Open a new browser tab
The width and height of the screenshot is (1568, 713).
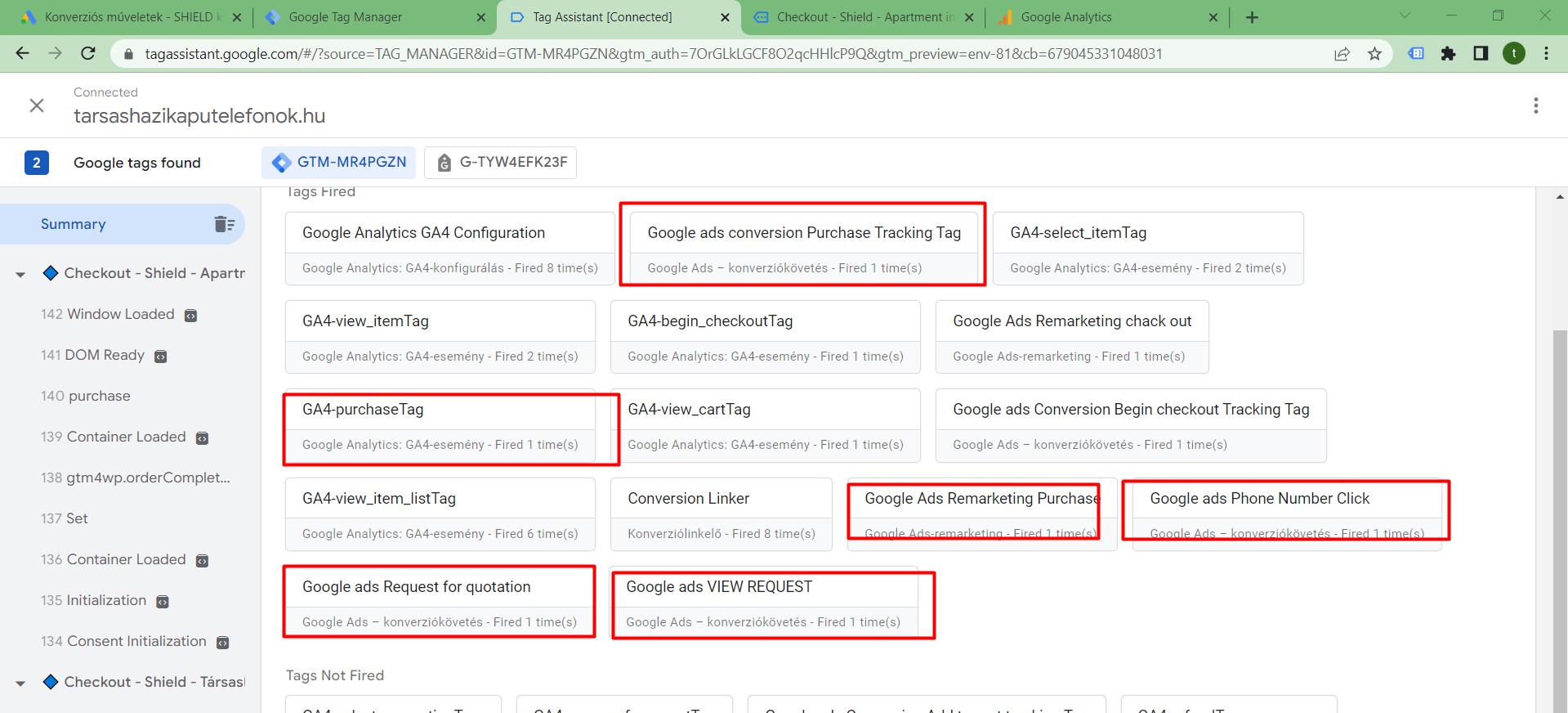[x=1252, y=17]
